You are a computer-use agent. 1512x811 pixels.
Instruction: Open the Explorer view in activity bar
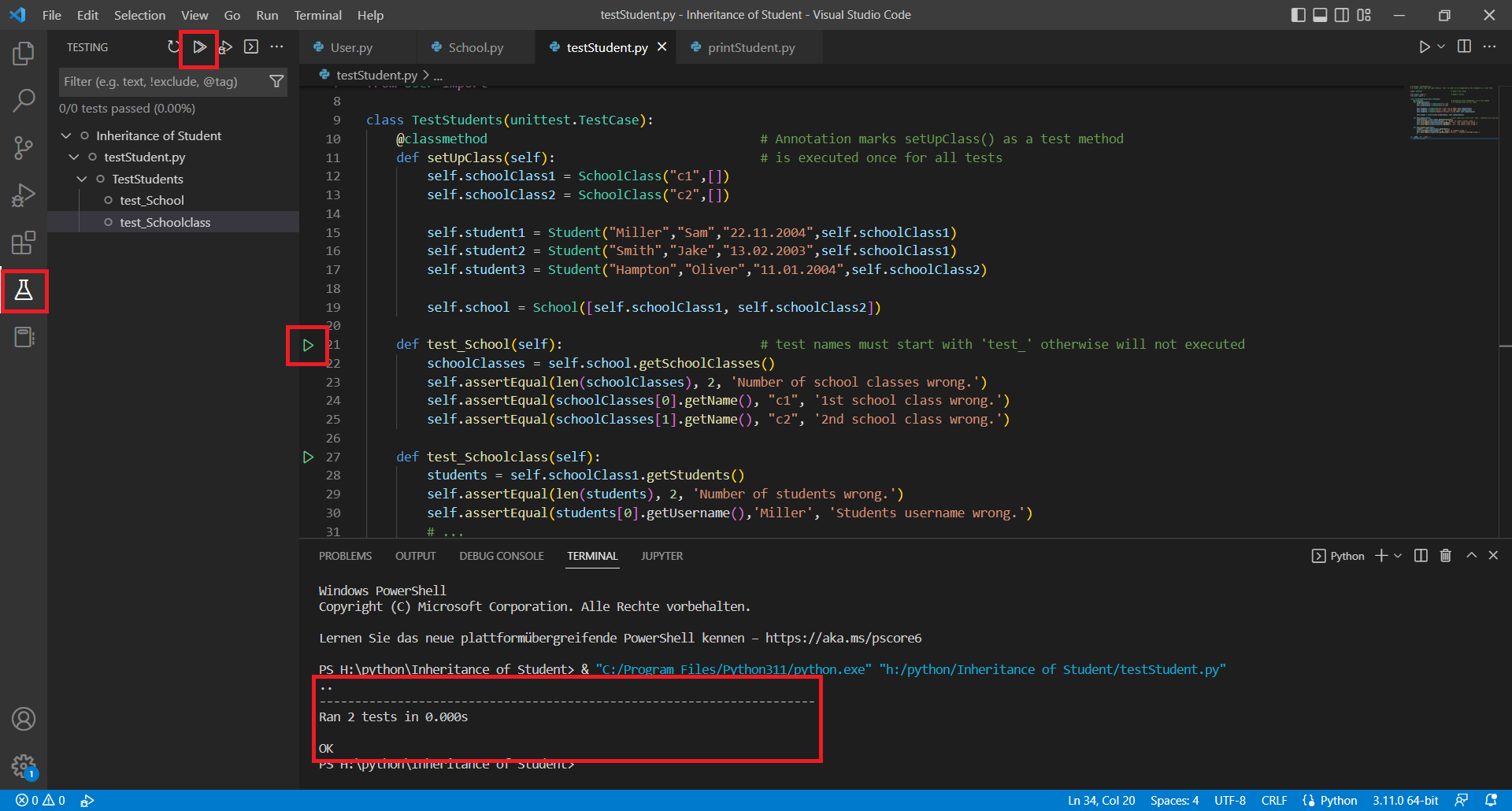tap(24, 54)
